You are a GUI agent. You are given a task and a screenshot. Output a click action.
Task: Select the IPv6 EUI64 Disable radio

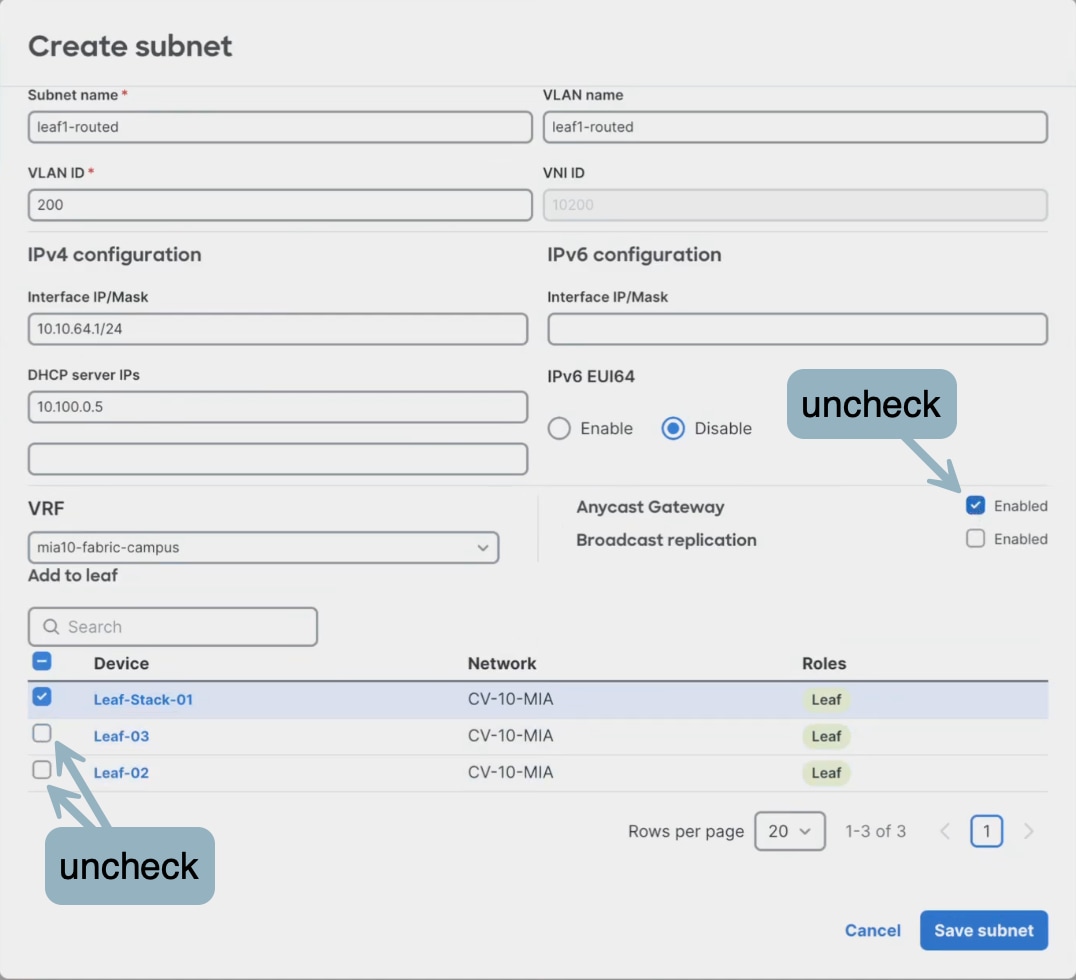673,428
